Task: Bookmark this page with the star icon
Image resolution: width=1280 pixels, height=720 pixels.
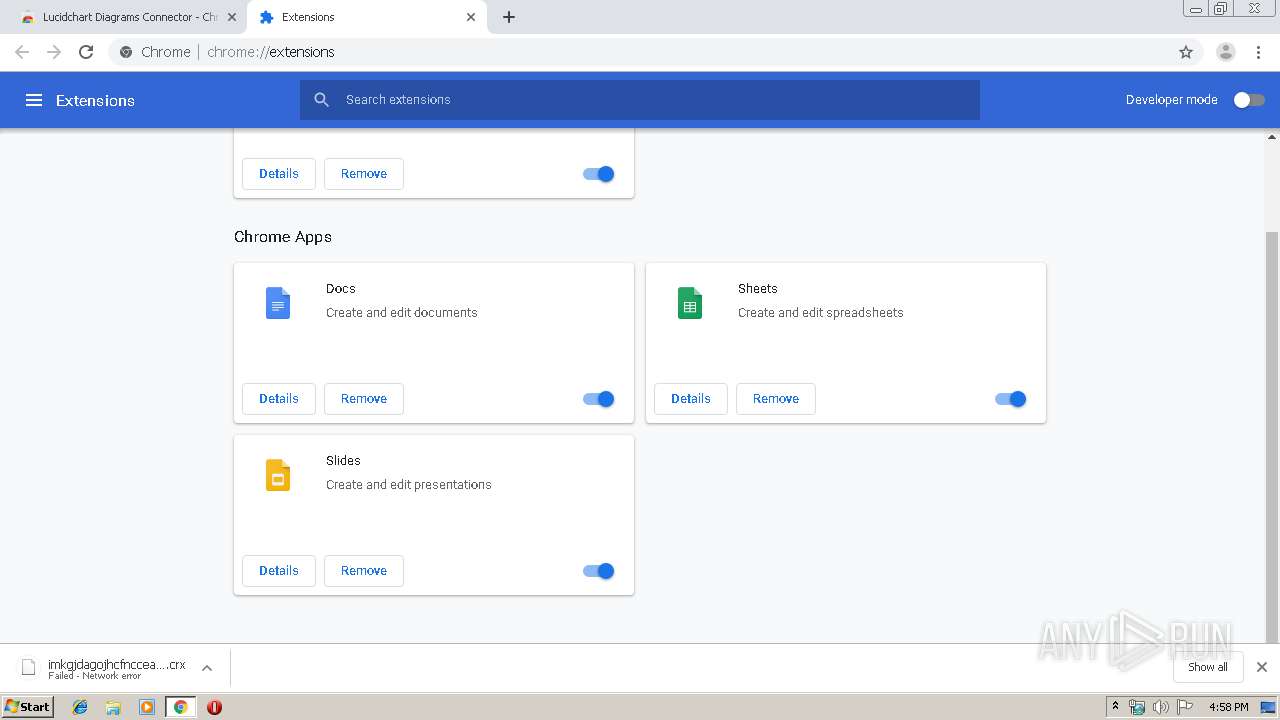Action: (x=1186, y=52)
